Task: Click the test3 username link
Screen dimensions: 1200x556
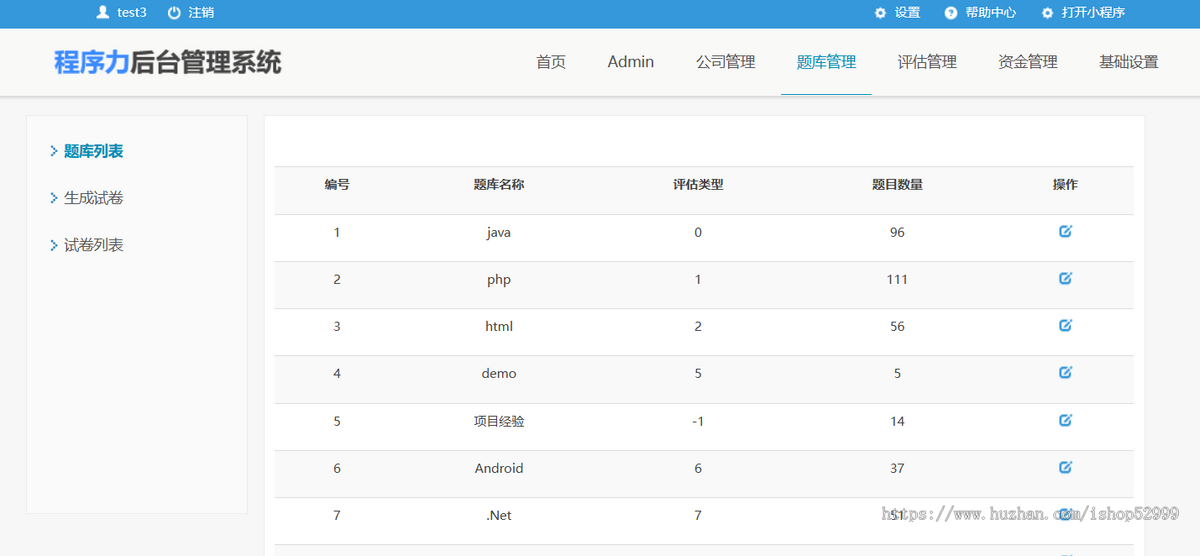Action: click(x=132, y=13)
